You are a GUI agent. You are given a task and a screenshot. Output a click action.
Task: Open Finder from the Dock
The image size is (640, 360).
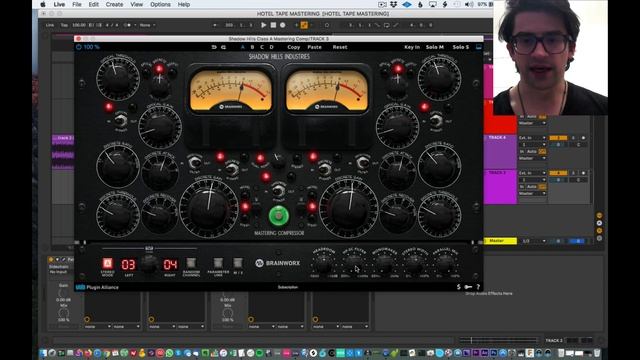43,353
